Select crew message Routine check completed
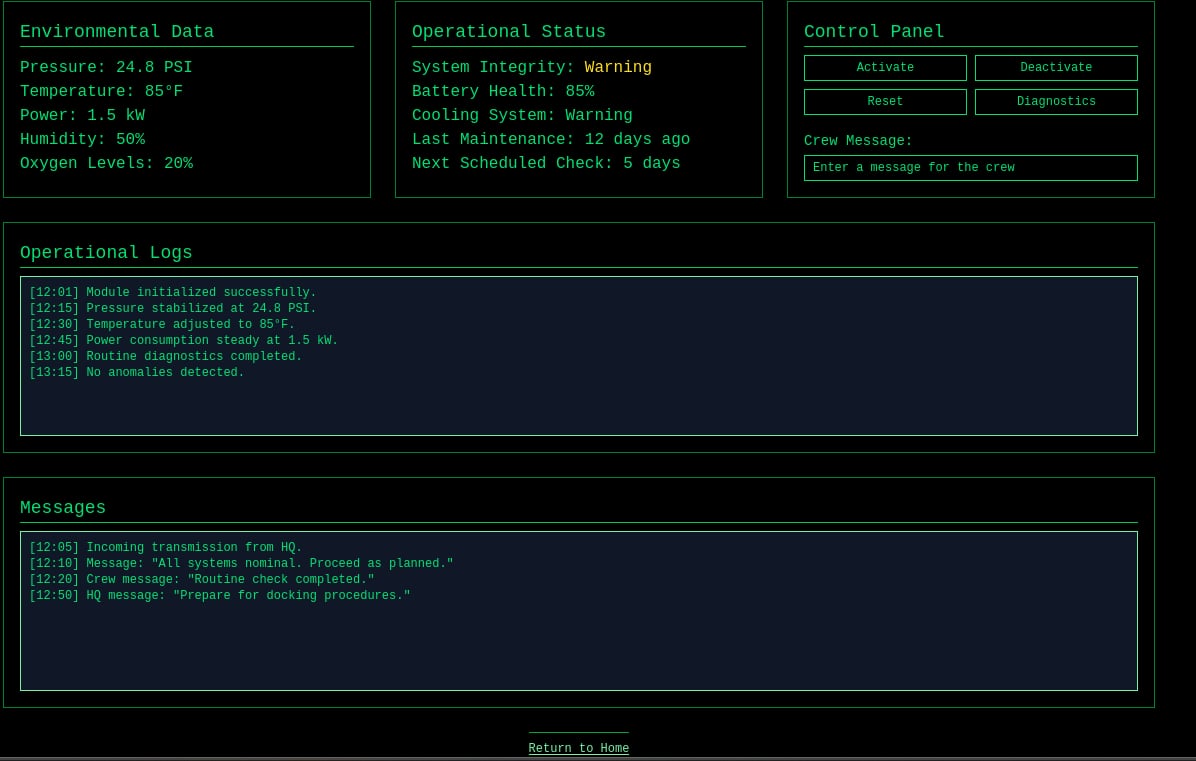This screenshot has width=1196, height=761. 201,580
